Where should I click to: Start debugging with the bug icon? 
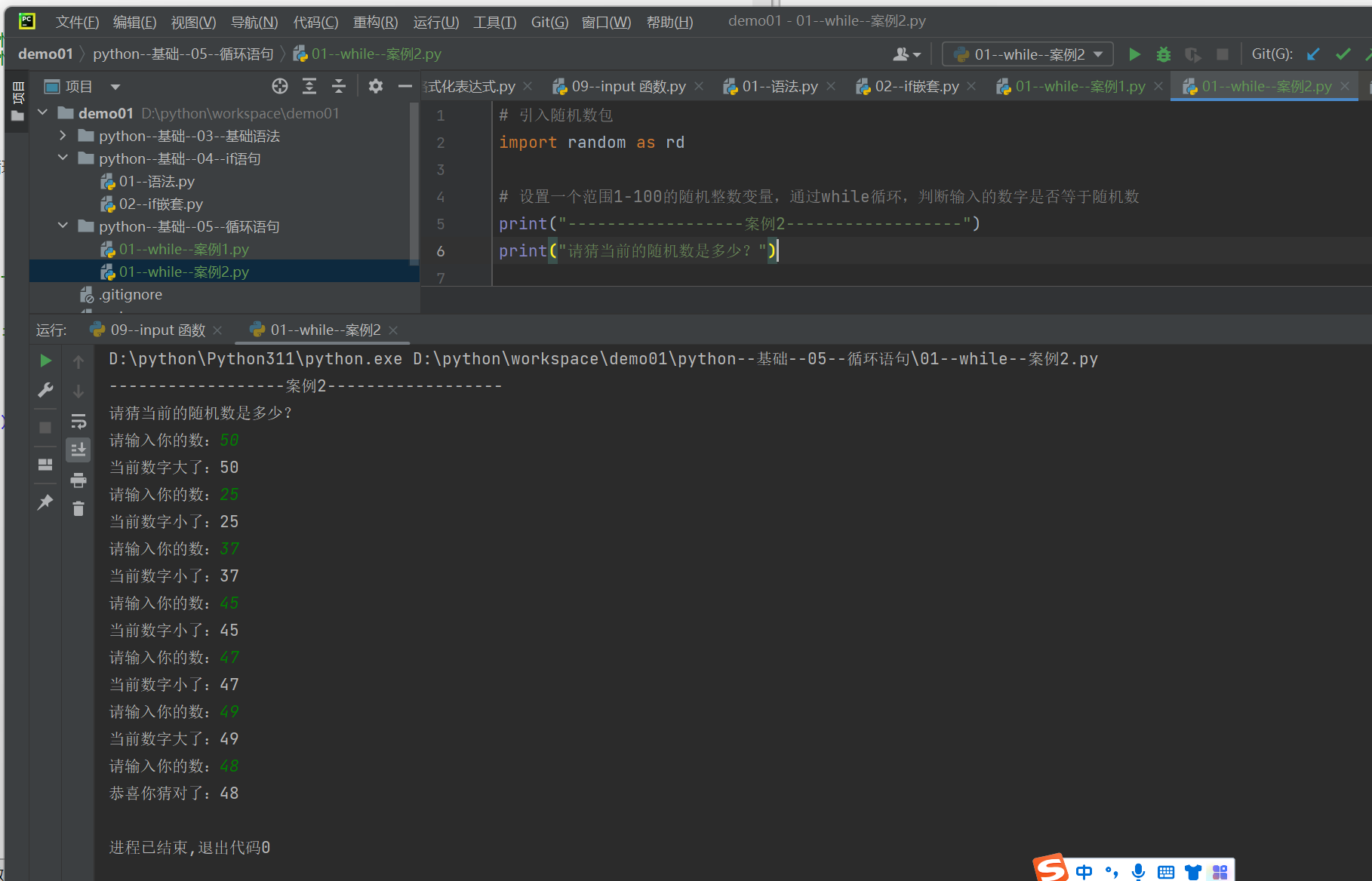coord(1164,54)
